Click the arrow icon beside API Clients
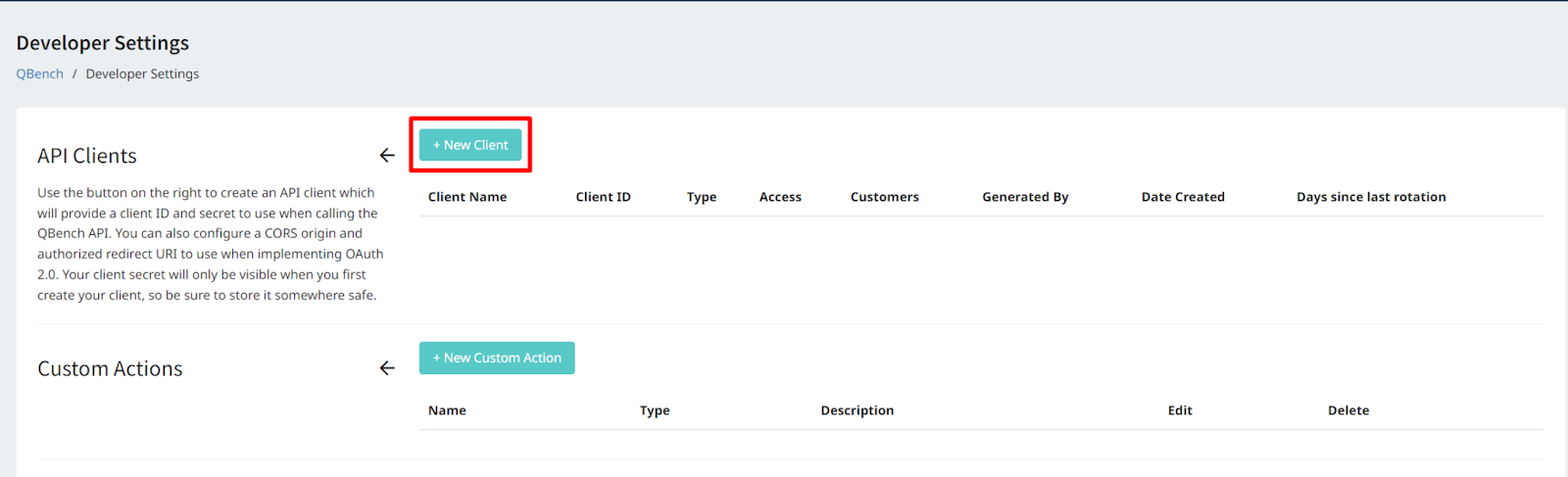Image resolution: width=1568 pixels, height=477 pixels. (387, 156)
